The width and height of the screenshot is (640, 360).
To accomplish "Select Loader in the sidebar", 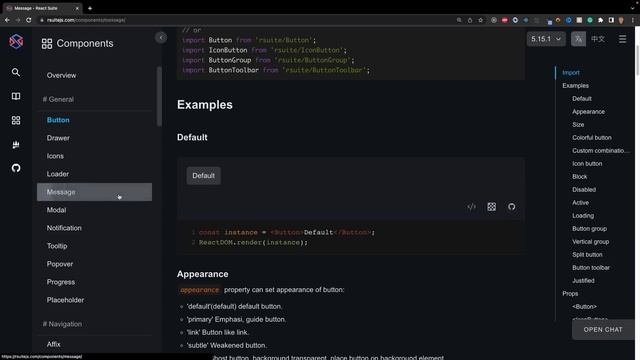I will [94, 174].
